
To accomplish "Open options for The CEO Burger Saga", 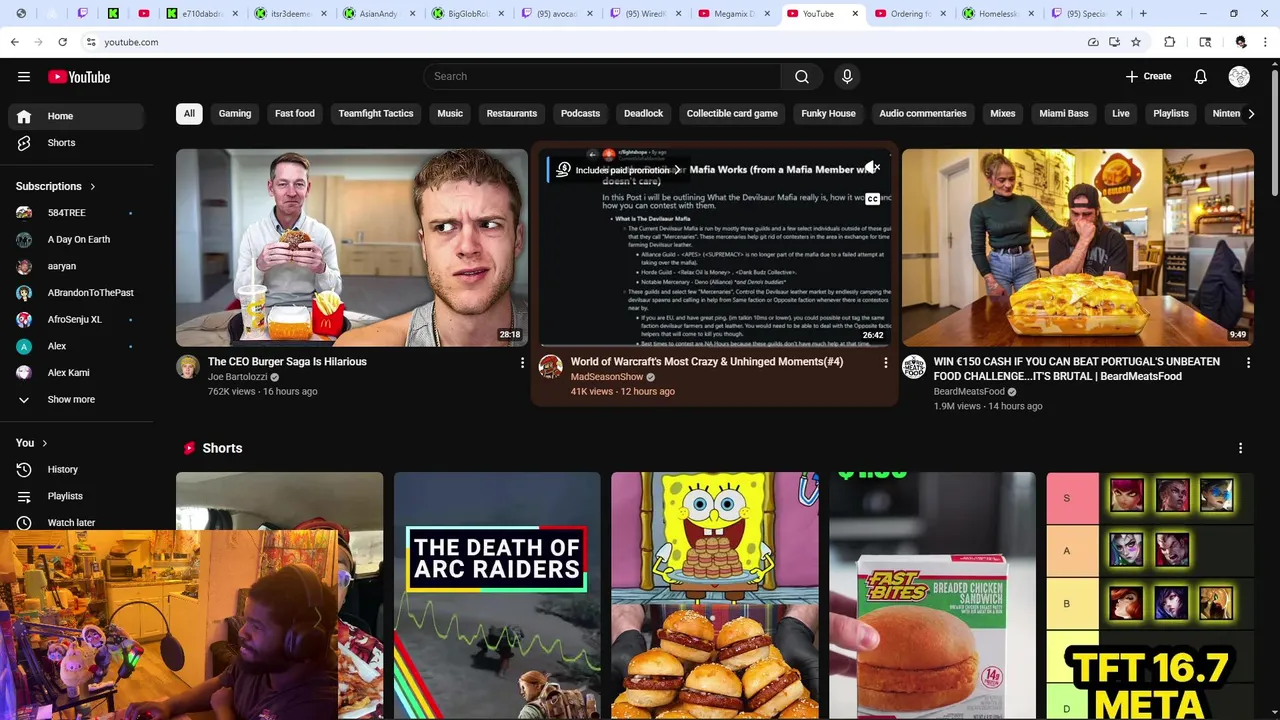I will point(522,363).
